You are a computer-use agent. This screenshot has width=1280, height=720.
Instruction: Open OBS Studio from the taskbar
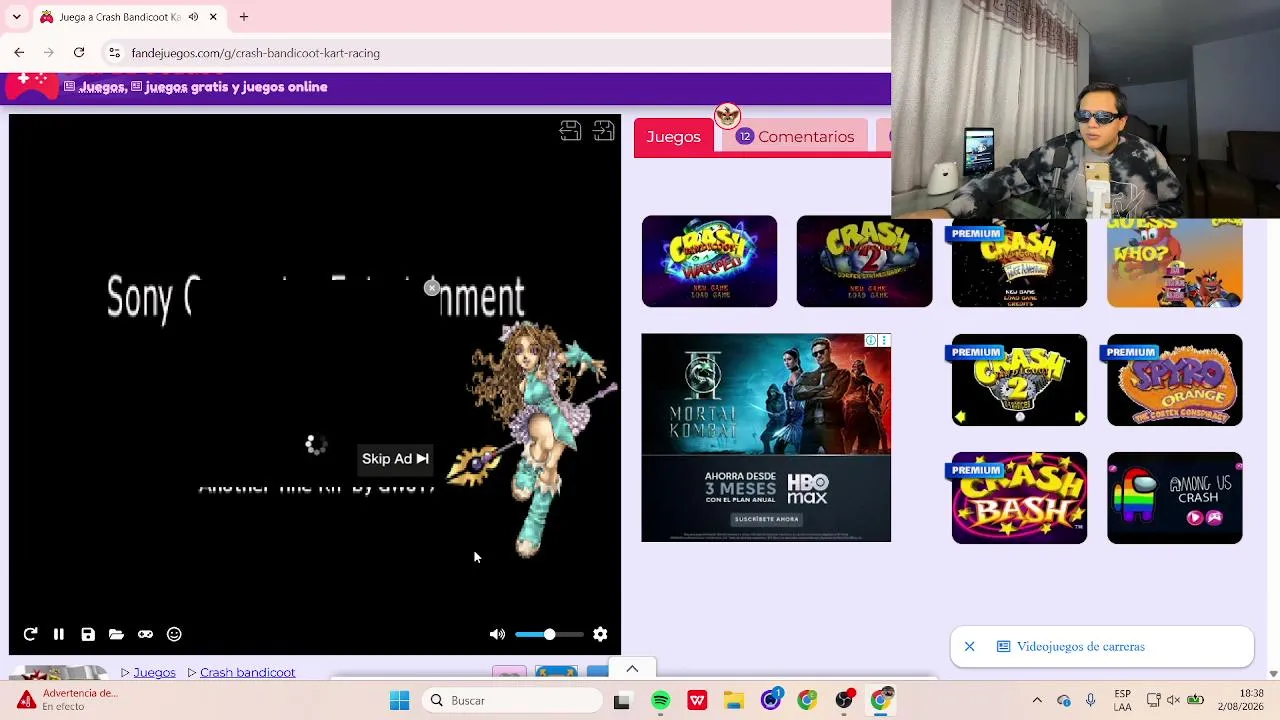coord(844,701)
